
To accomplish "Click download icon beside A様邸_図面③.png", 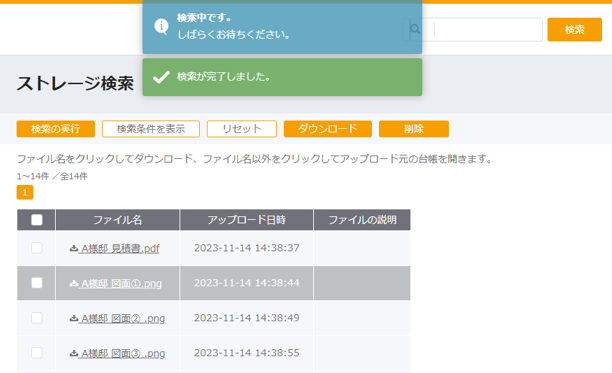I will (74, 353).
